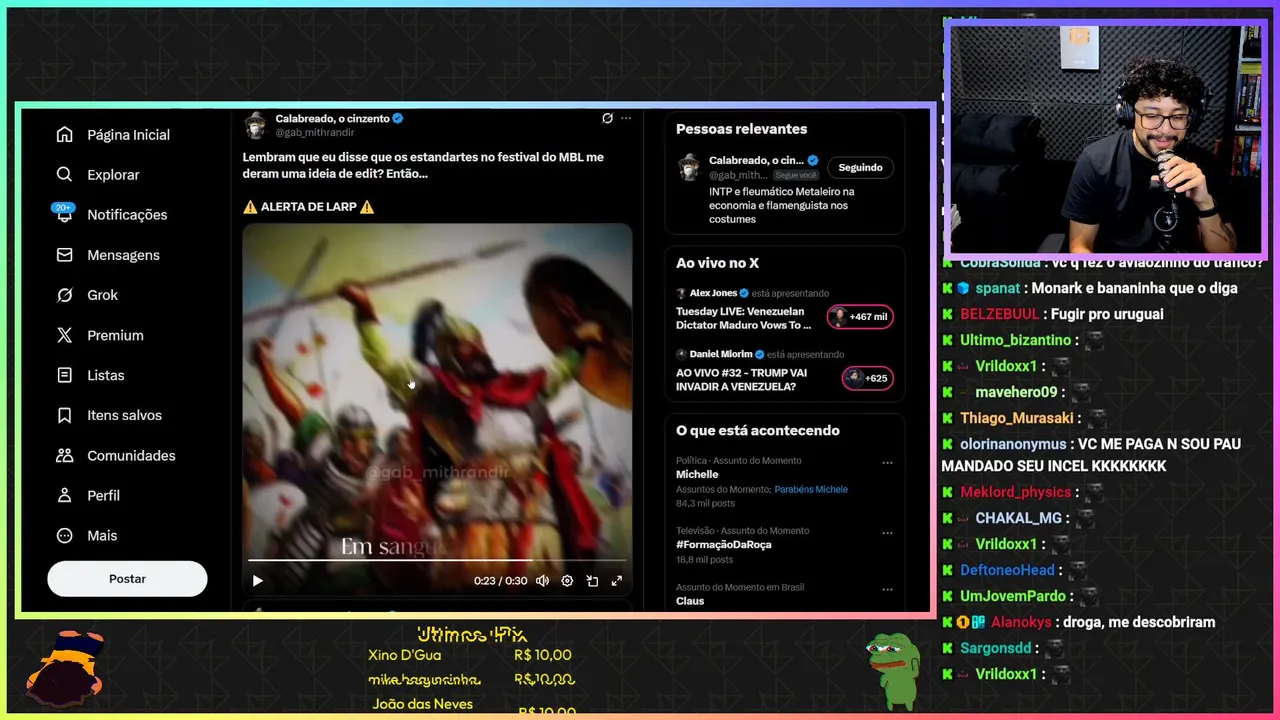Screen dimensions: 1280x720
Task: Click the olorinanonymus username in chat
Action: [1015, 444]
